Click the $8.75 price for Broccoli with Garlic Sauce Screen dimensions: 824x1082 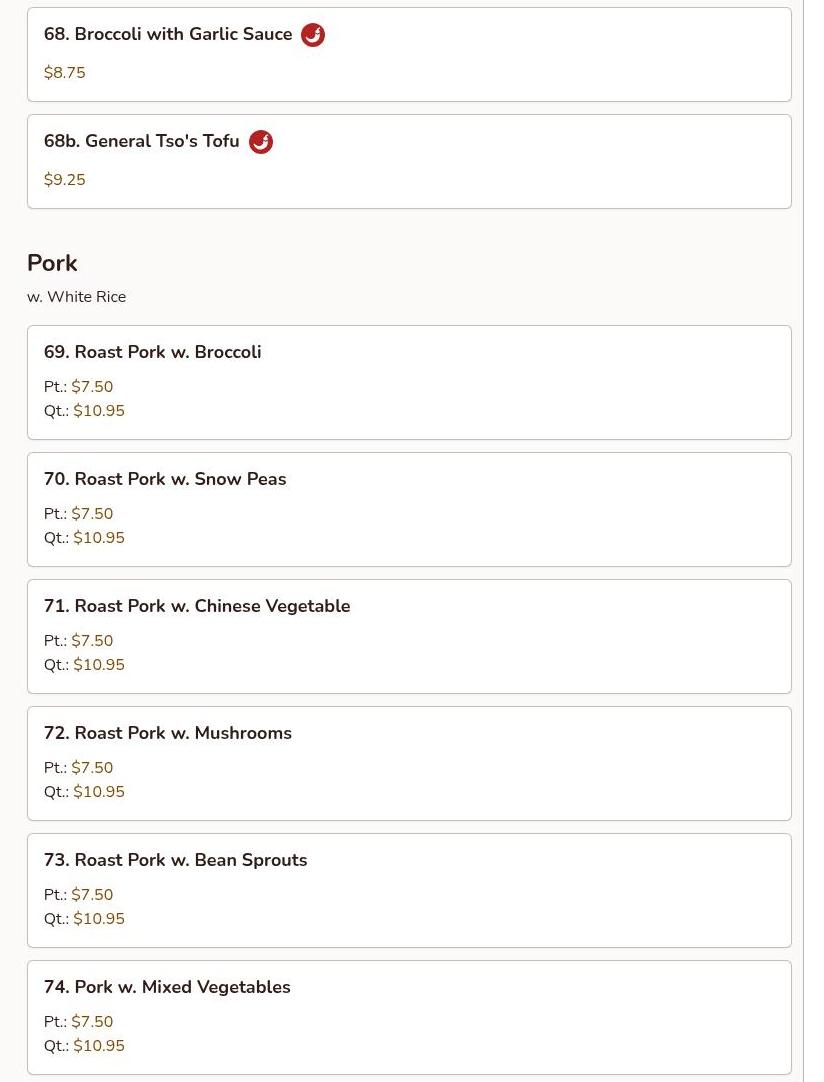coord(65,73)
